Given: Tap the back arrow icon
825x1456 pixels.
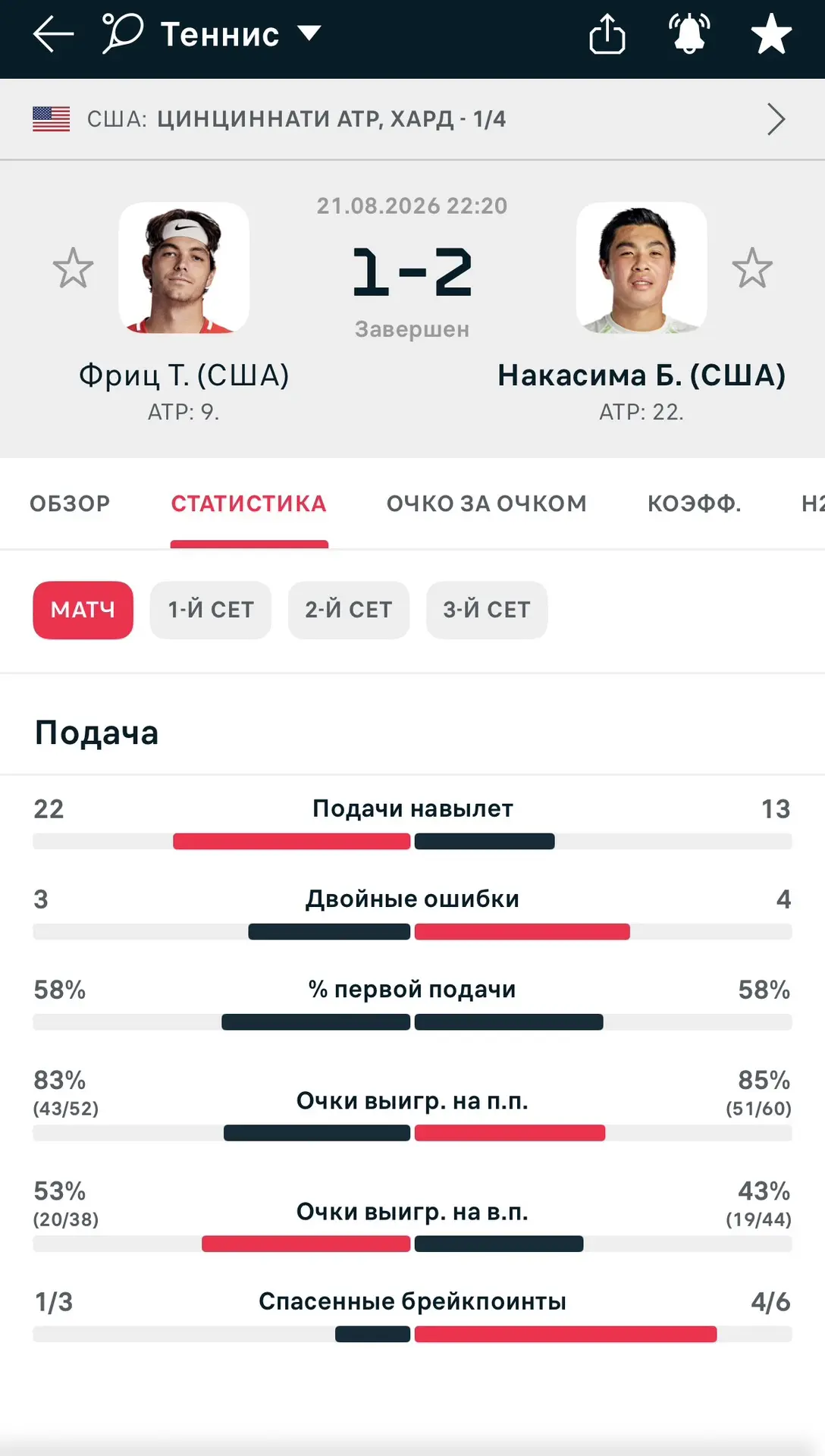Looking at the screenshot, I should click(x=53, y=34).
